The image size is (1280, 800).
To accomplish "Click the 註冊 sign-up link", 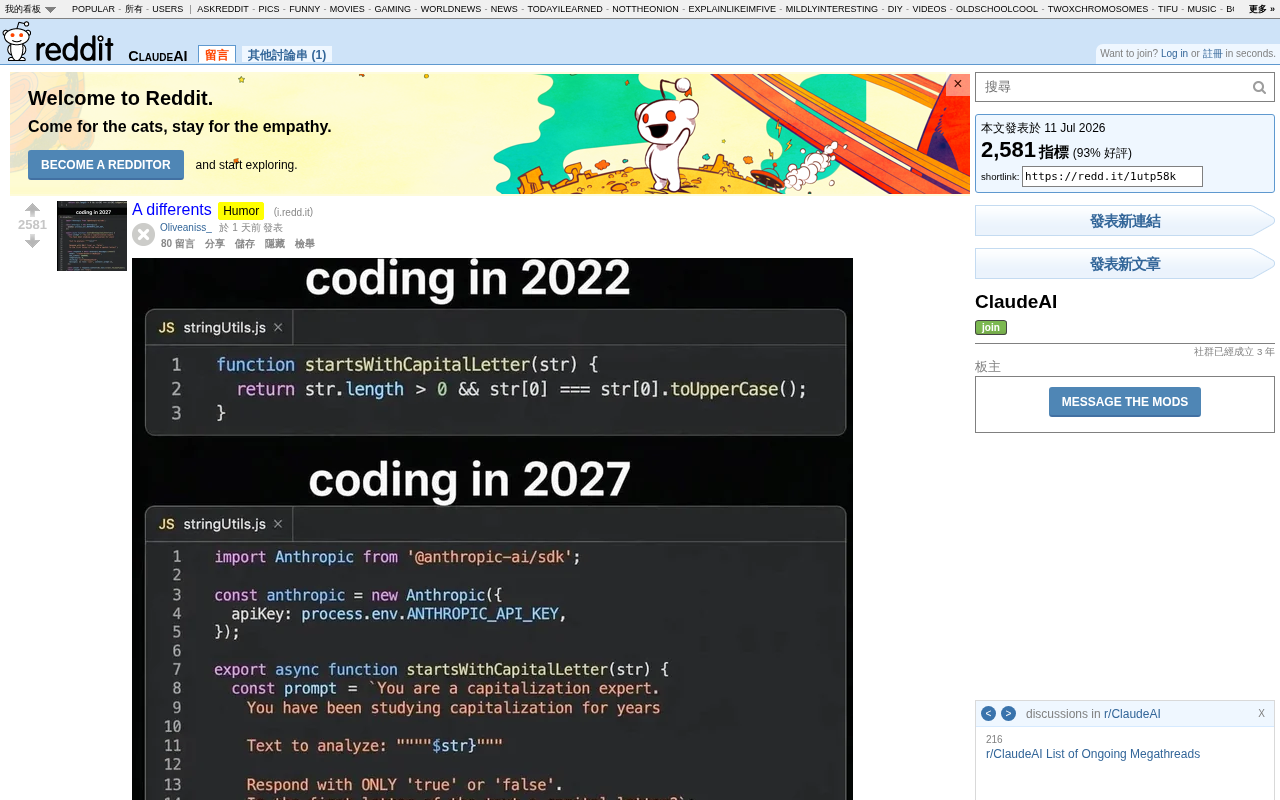I will pos(1212,54).
